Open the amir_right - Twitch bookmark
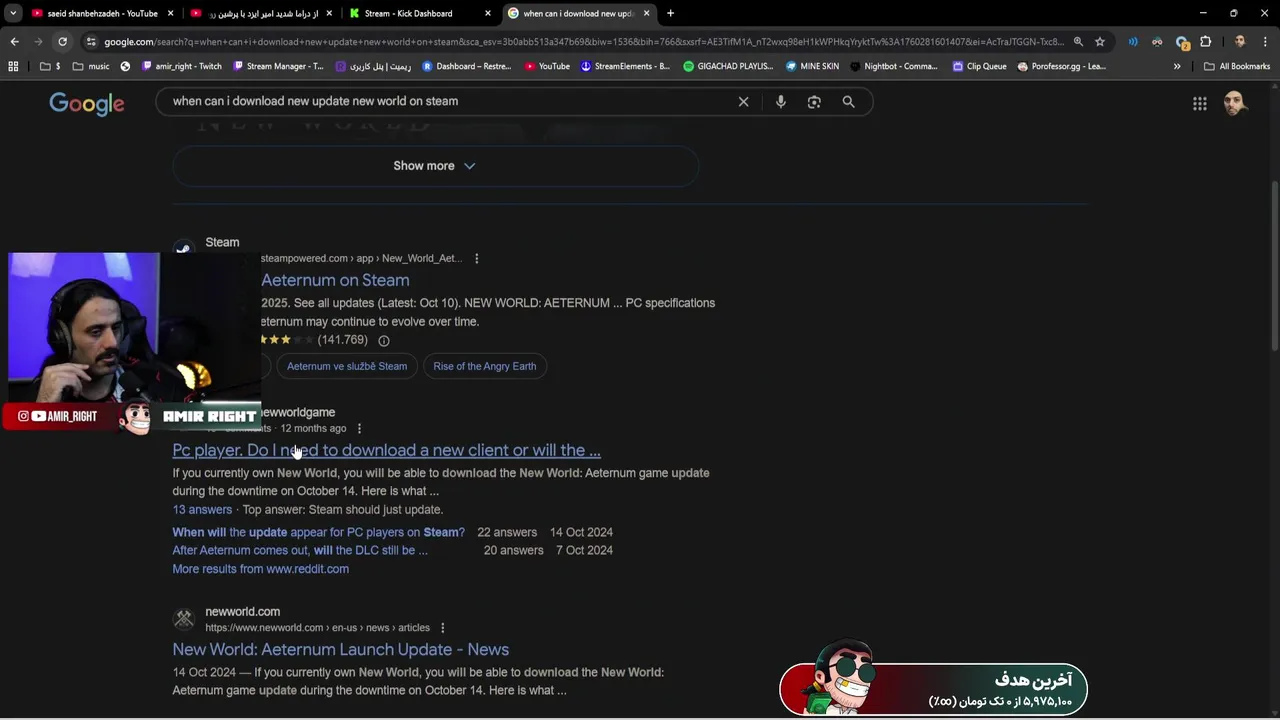Image resolution: width=1280 pixels, height=720 pixels. pyautogui.click(x=182, y=66)
